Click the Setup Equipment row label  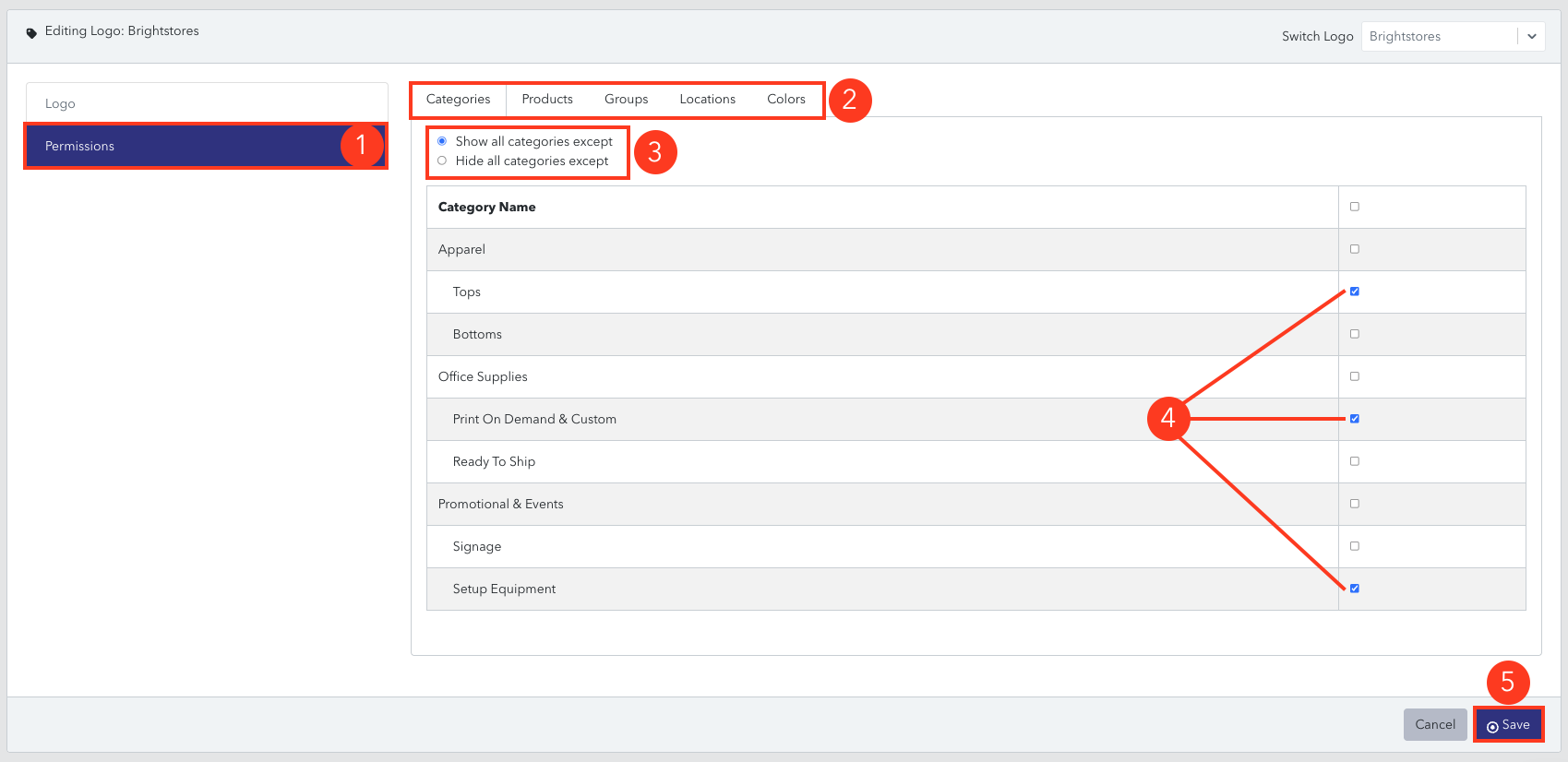coord(504,589)
